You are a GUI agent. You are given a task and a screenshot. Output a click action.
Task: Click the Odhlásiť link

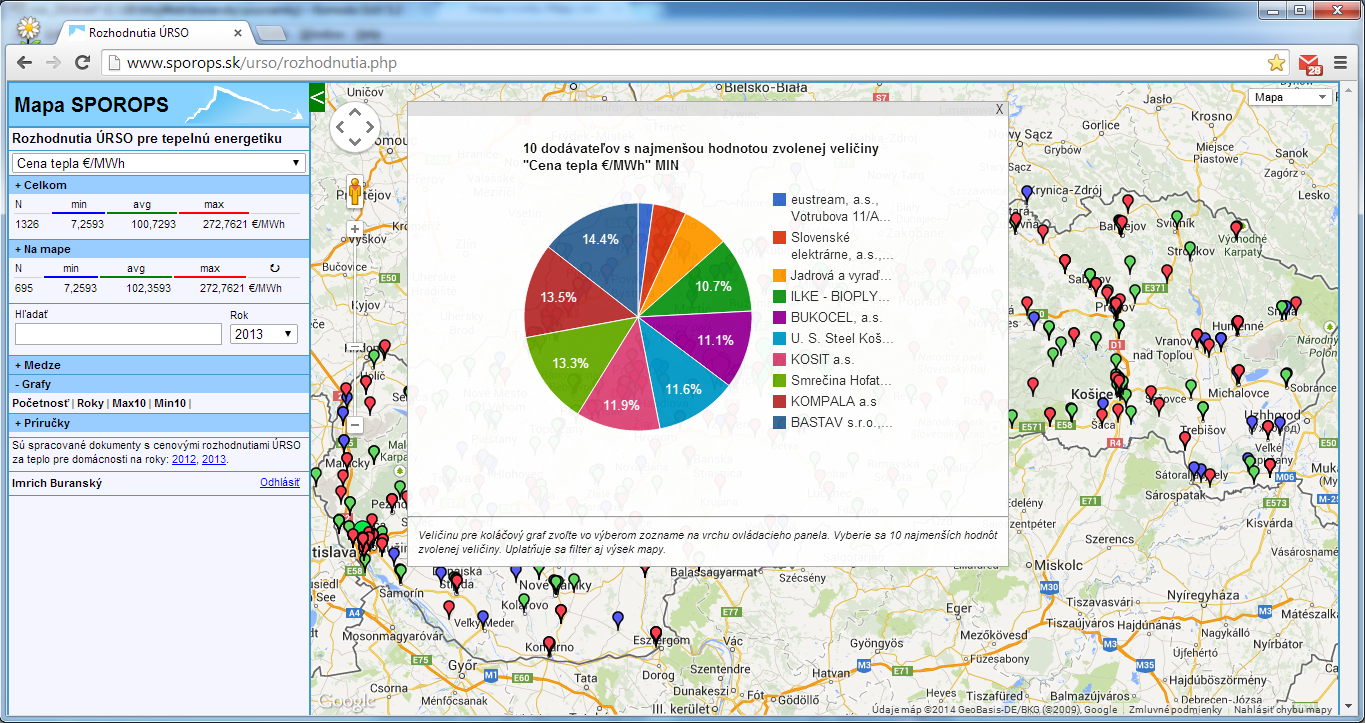pyautogui.click(x=279, y=483)
